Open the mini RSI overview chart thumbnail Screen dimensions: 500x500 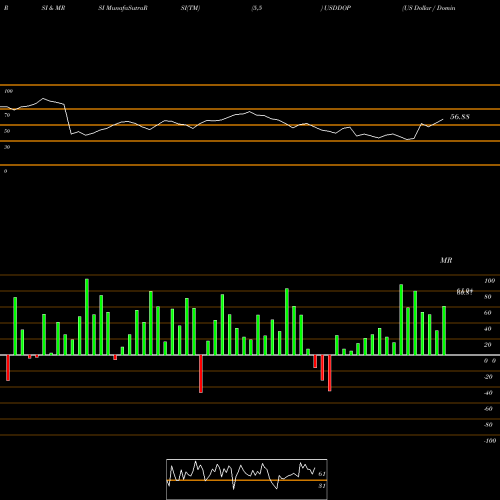247,479
